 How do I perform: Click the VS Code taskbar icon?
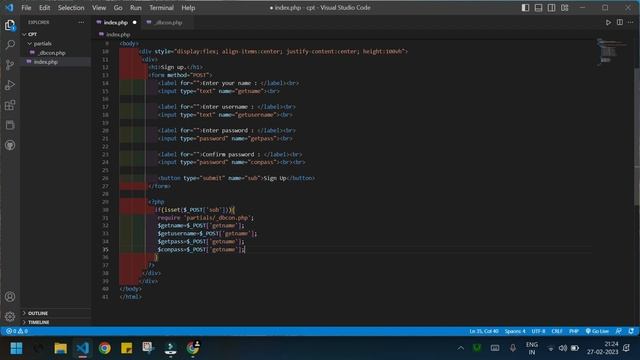click(x=82, y=348)
